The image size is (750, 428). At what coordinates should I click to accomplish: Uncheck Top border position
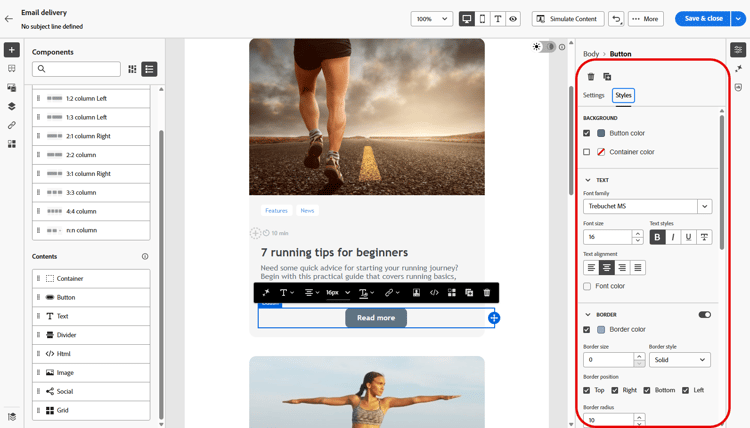click(x=586, y=390)
